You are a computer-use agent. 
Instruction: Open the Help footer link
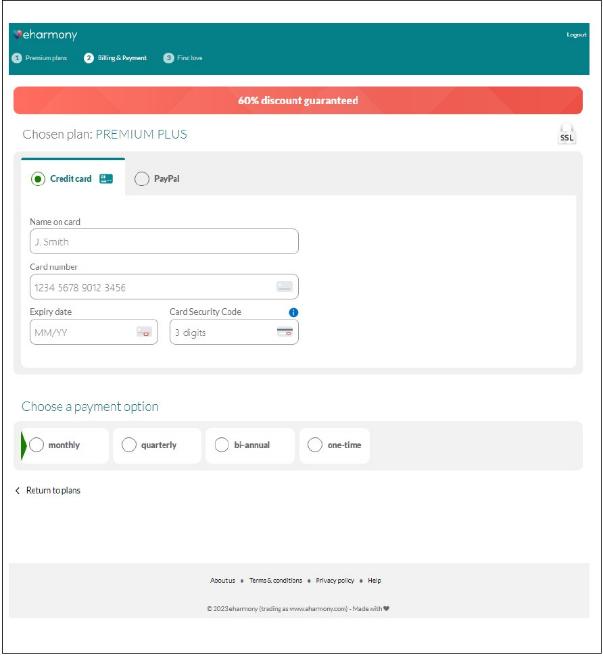click(x=374, y=581)
